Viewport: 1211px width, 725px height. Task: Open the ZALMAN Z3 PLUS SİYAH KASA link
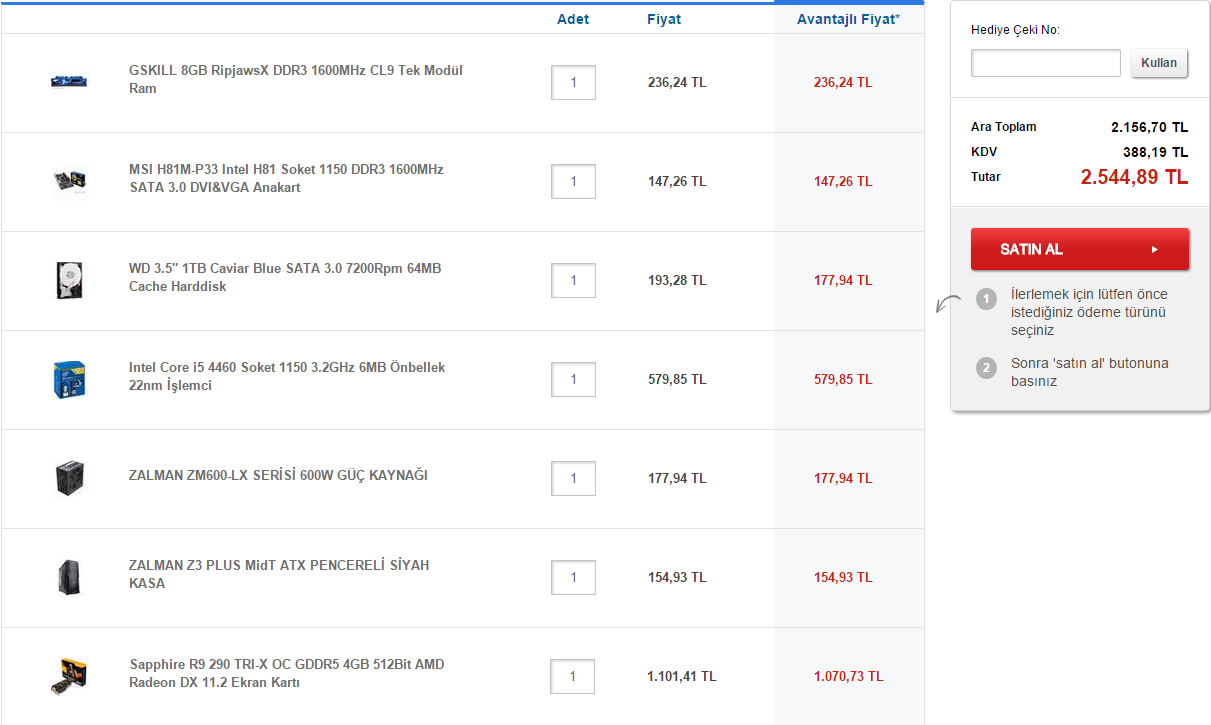tap(279, 574)
